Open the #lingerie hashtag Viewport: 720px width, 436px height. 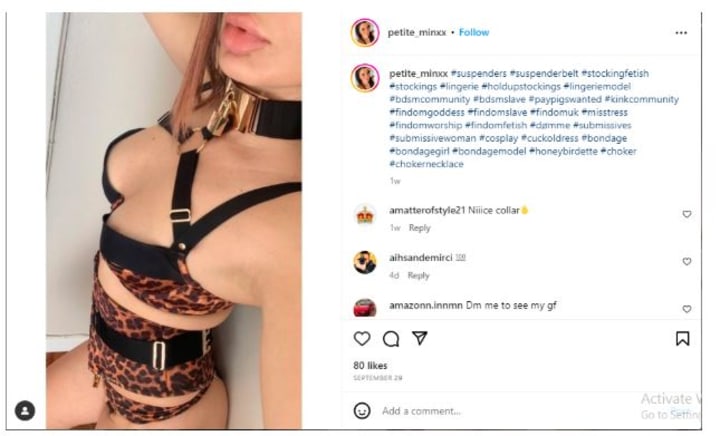(x=459, y=86)
